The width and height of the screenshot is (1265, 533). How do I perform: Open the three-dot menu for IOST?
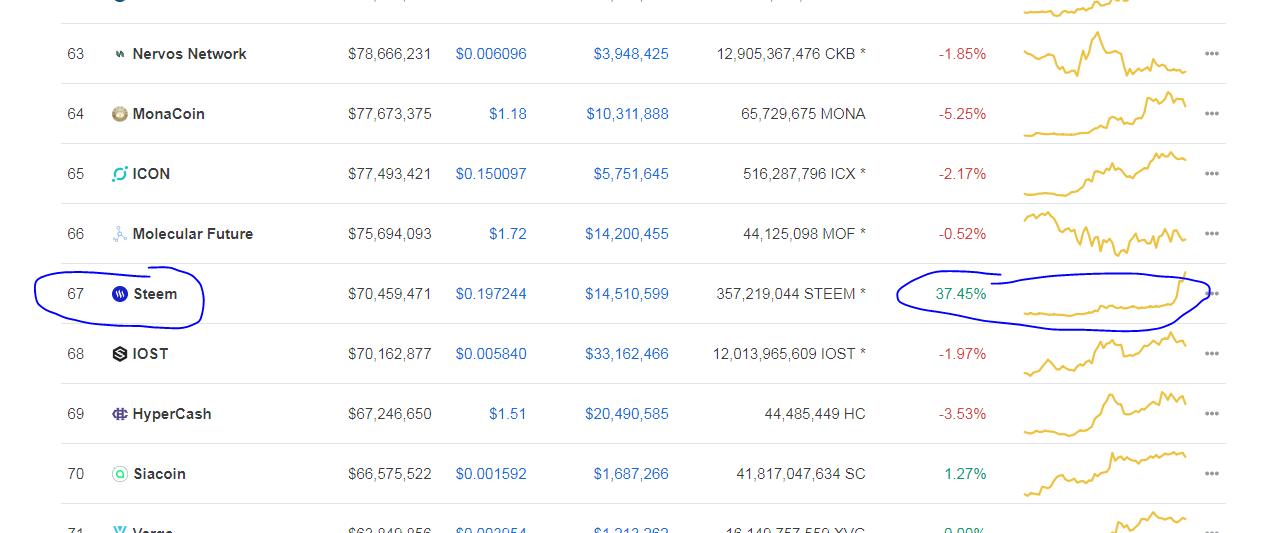tap(1212, 354)
